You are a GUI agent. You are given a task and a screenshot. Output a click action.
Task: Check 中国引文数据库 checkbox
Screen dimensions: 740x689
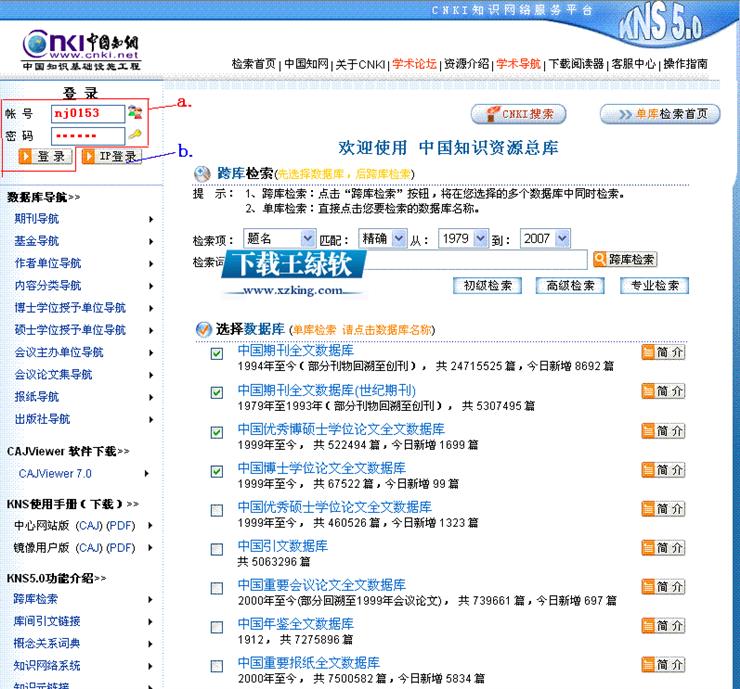pyautogui.click(x=217, y=549)
